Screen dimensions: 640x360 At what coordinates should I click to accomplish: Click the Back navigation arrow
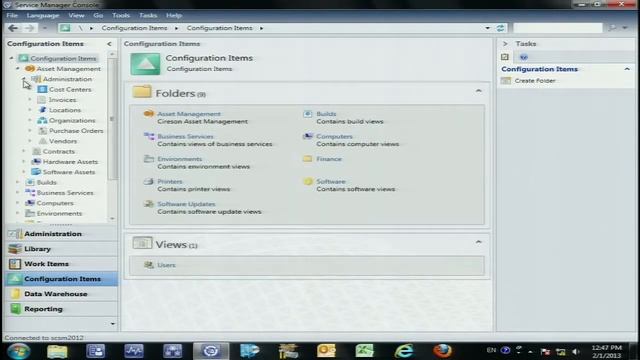tap(13, 28)
